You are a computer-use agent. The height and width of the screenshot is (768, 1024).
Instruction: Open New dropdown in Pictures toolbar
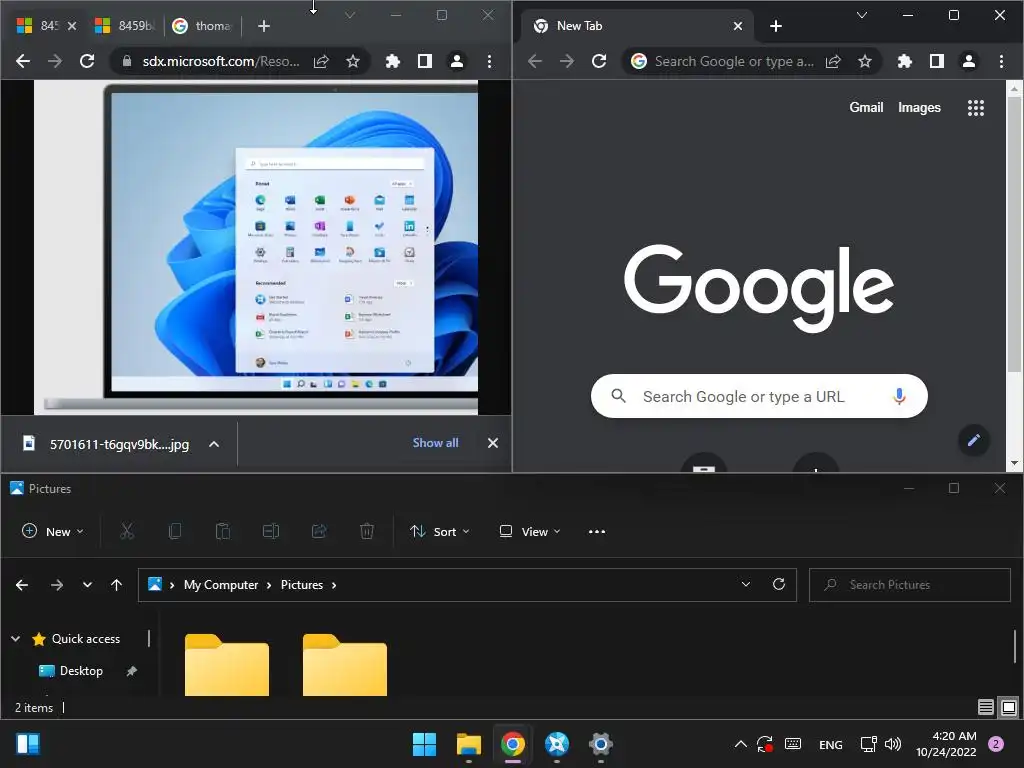point(53,532)
